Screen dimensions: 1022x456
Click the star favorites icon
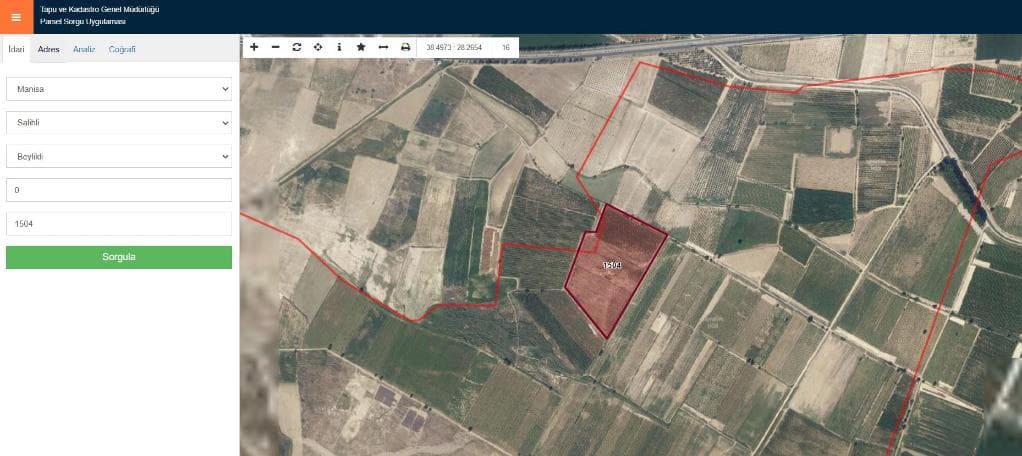coord(361,47)
